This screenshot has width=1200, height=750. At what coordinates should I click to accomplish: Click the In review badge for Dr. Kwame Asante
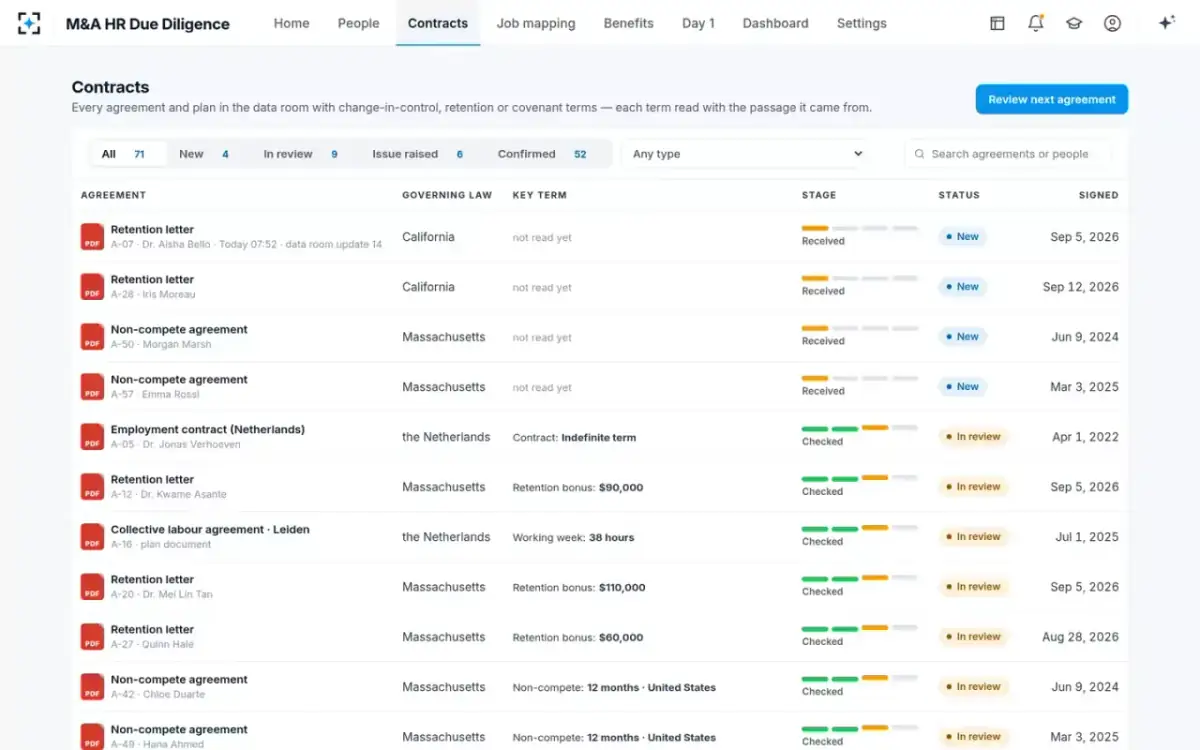click(x=972, y=487)
